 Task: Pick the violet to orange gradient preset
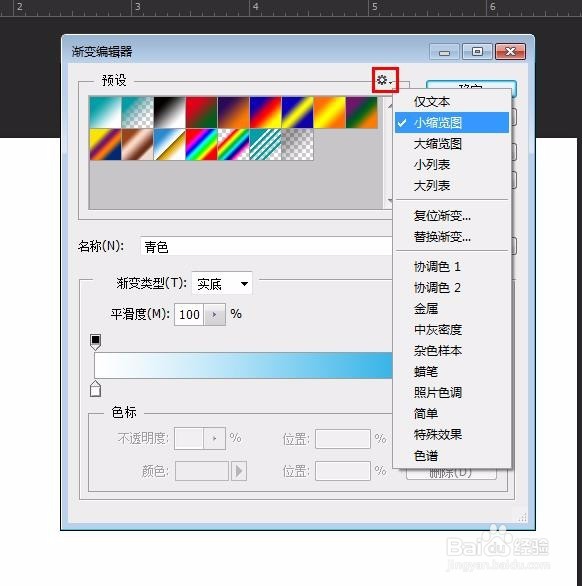[234, 112]
